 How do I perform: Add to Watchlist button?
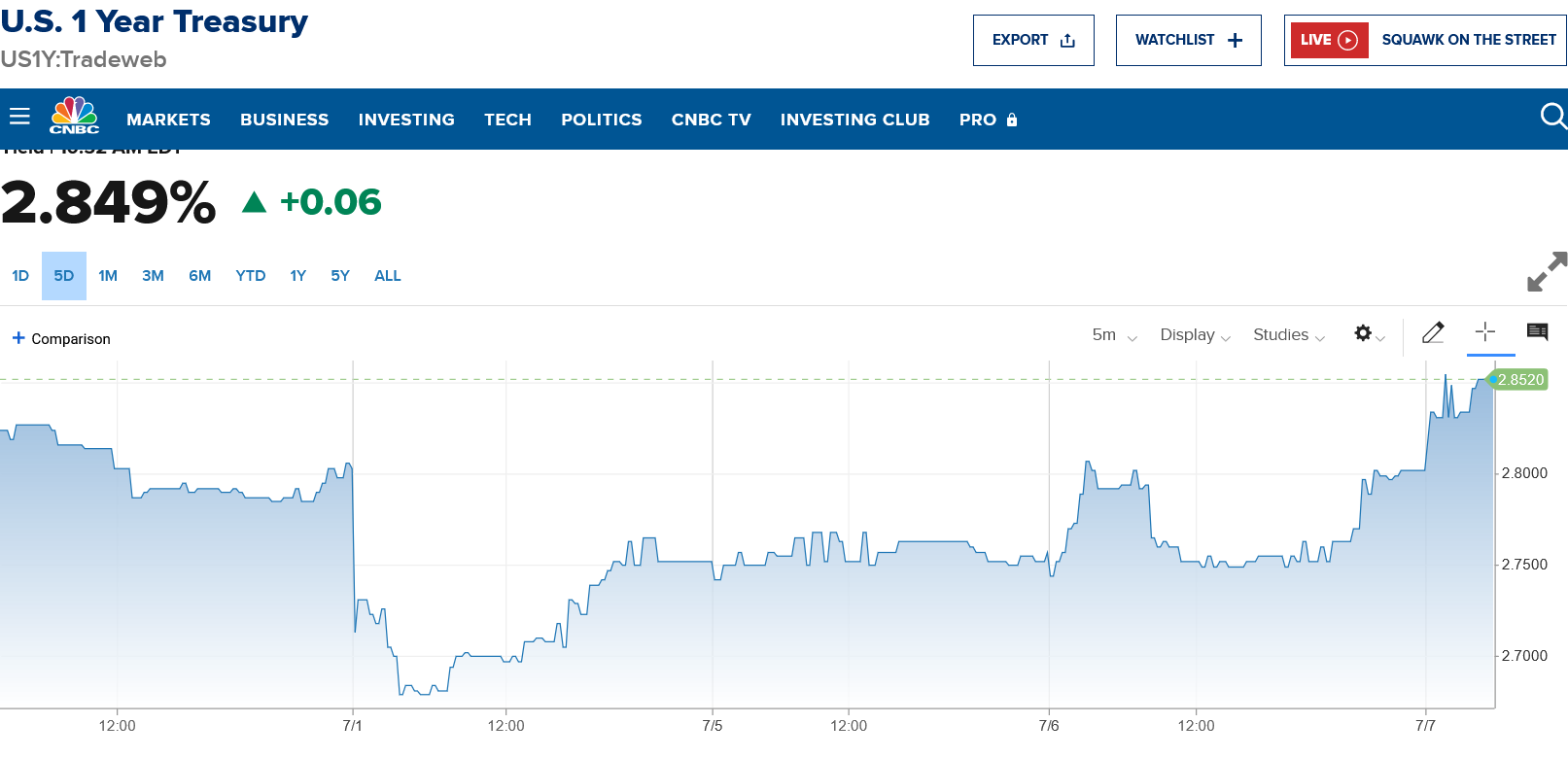pyautogui.click(x=1189, y=40)
